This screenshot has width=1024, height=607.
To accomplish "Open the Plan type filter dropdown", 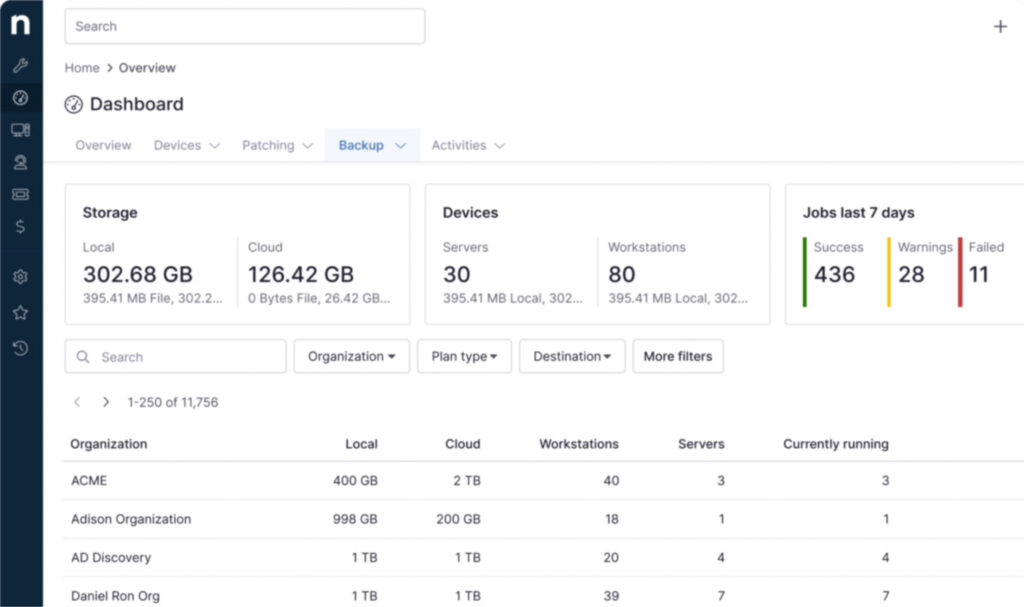I will [x=465, y=357].
